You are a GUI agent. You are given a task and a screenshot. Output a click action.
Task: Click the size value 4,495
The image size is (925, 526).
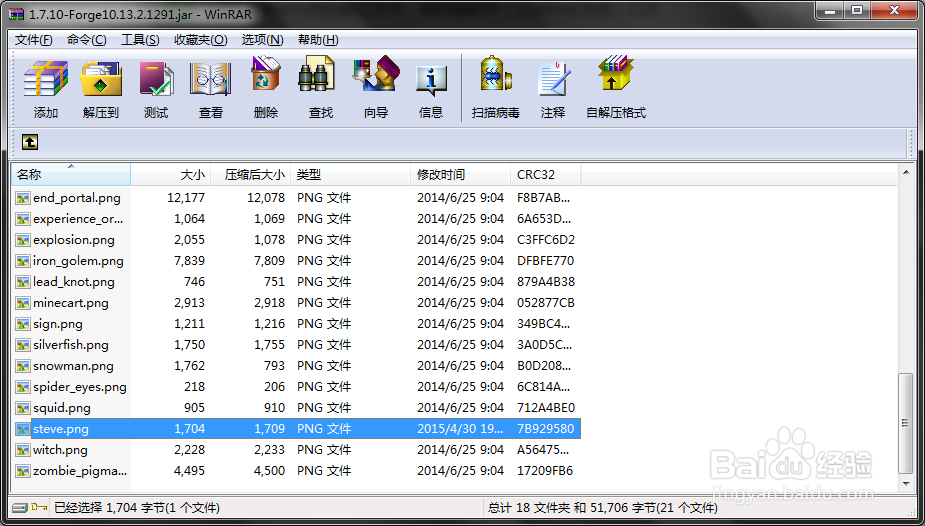point(189,471)
